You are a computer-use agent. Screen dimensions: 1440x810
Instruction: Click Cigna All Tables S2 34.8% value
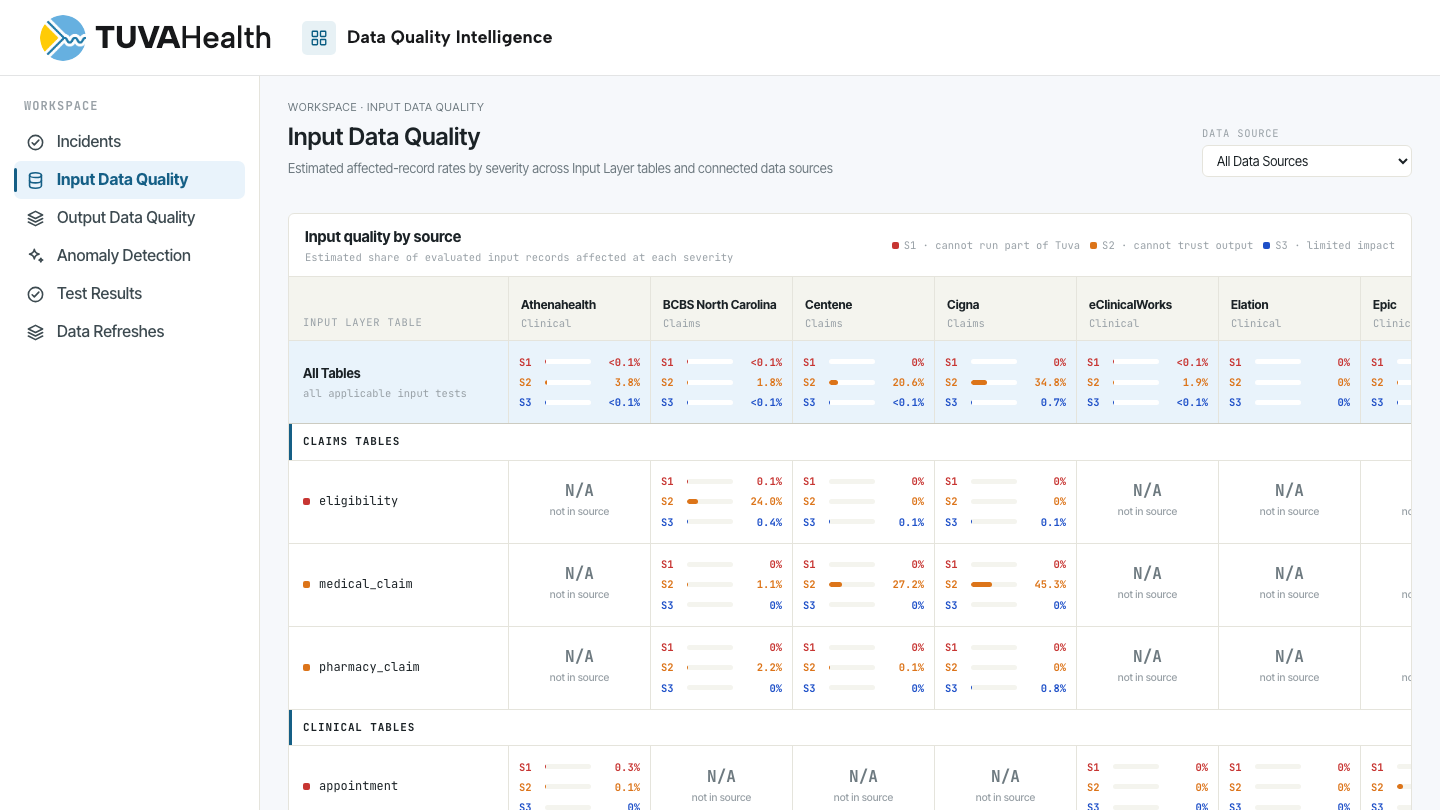(1050, 382)
